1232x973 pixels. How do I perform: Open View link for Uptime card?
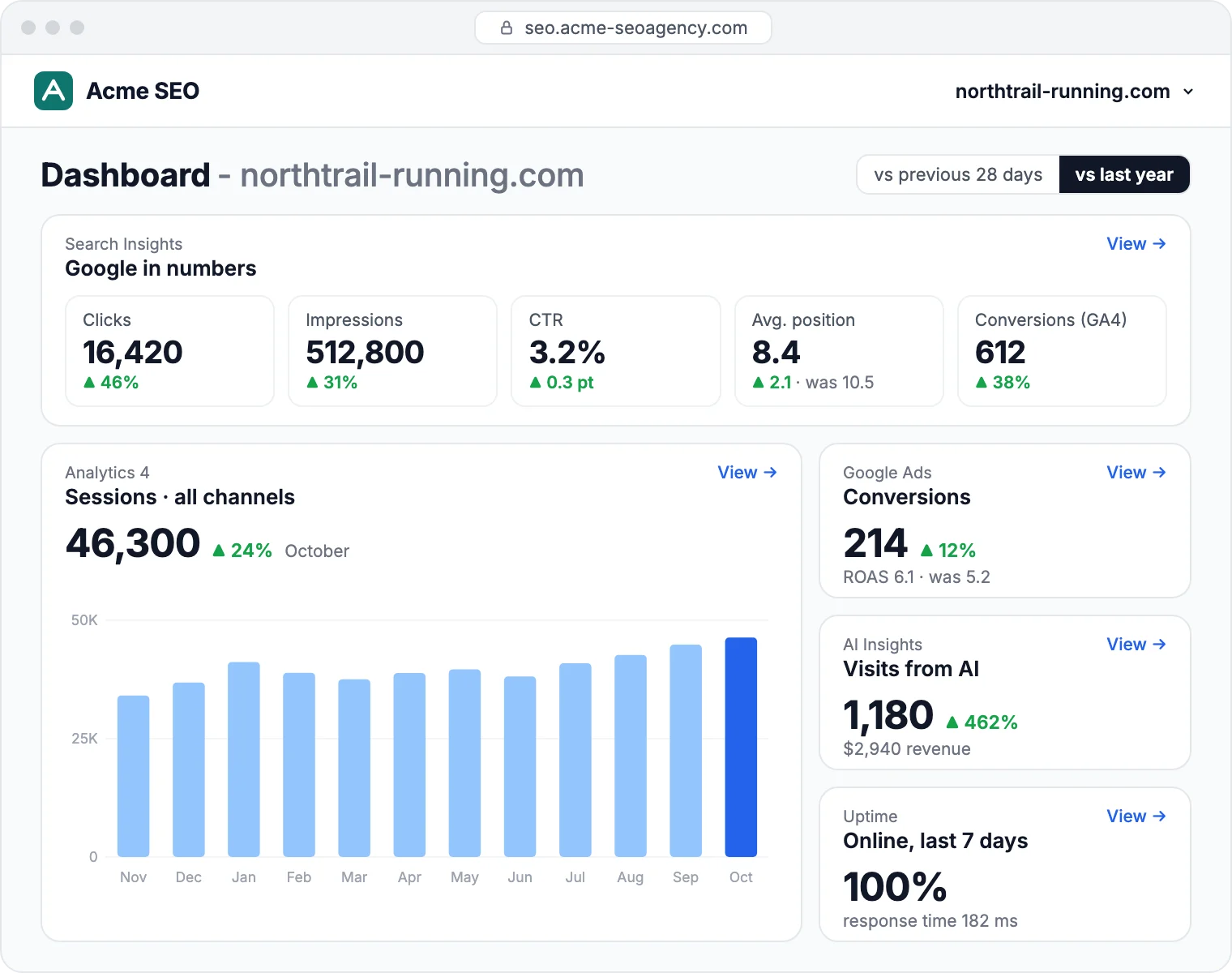tap(1136, 817)
